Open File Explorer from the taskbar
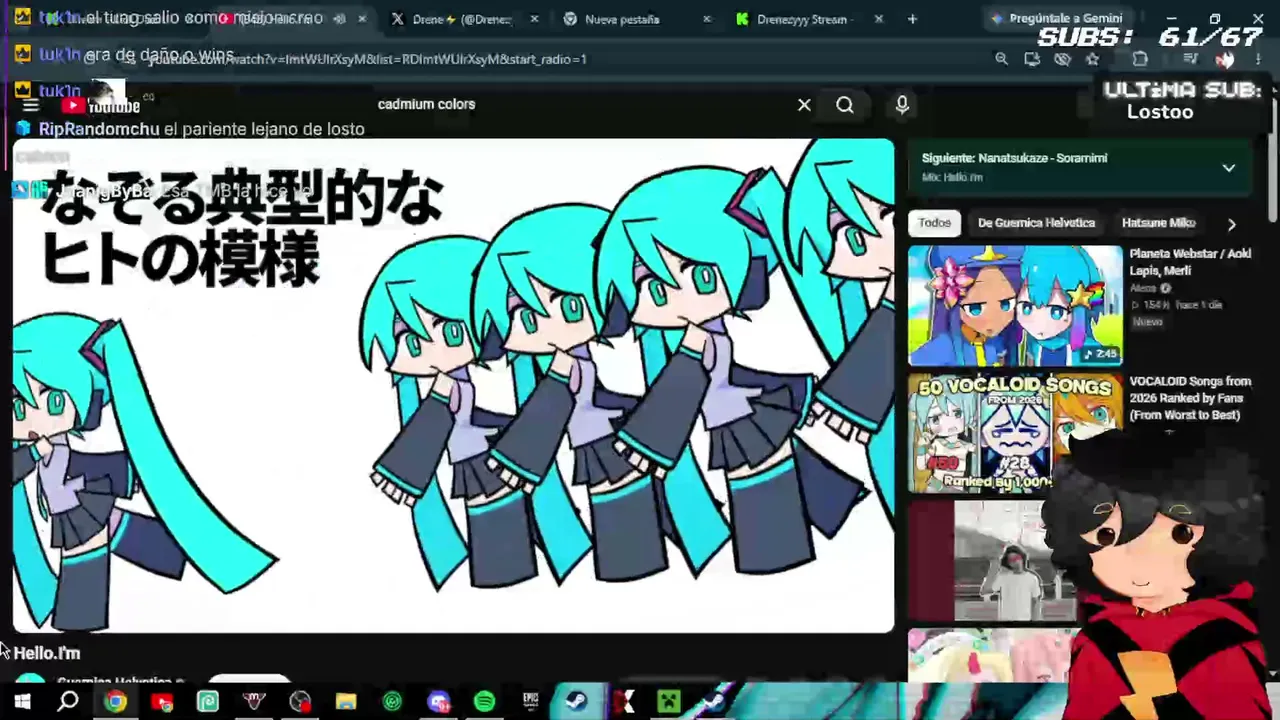 [x=346, y=702]
